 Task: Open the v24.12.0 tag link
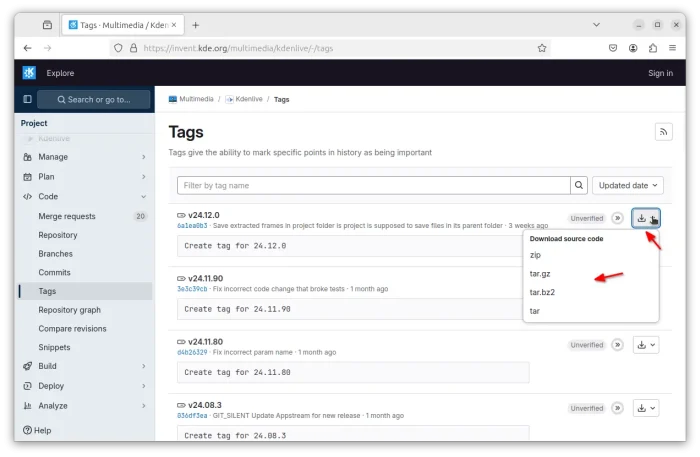pos(204,215)
